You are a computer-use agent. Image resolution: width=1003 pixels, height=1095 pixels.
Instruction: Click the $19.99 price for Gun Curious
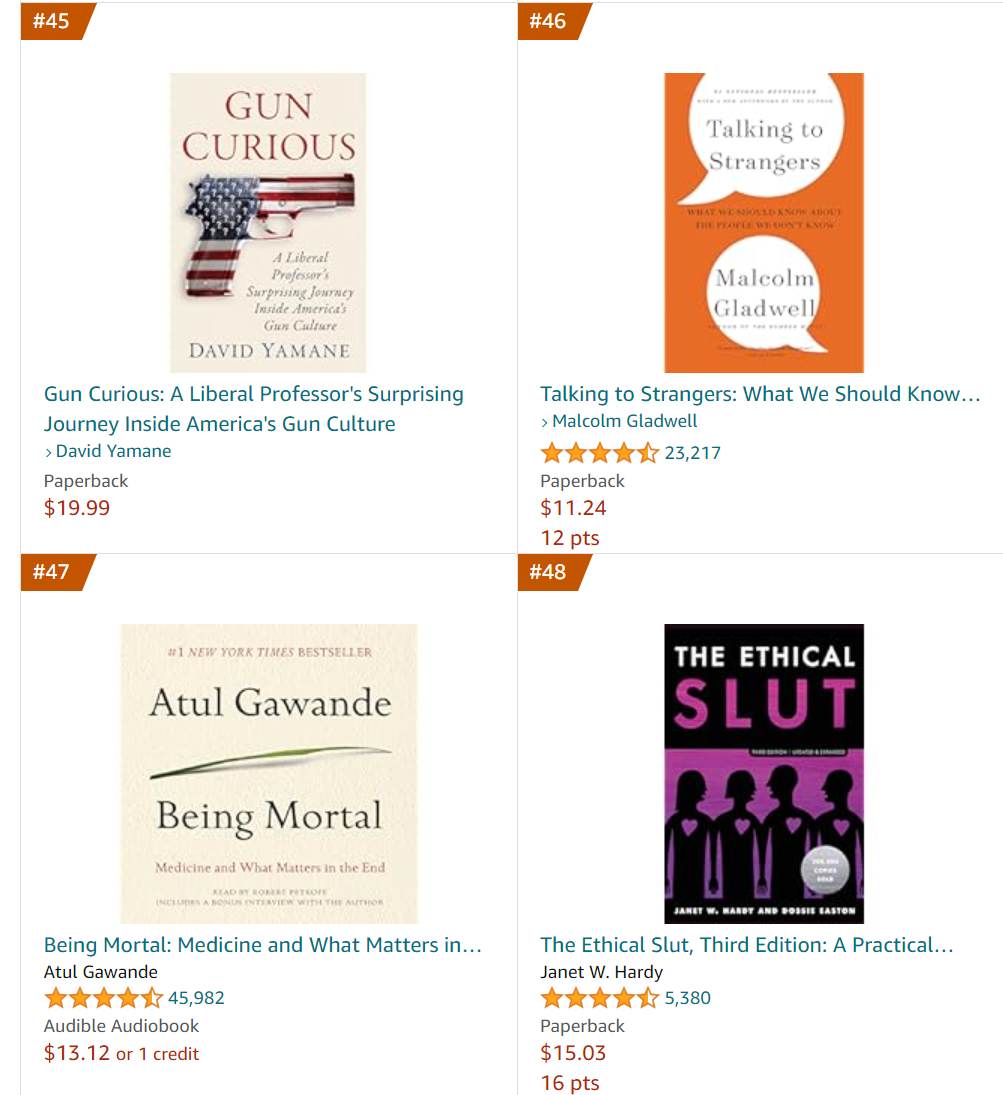tap(77, 508)
